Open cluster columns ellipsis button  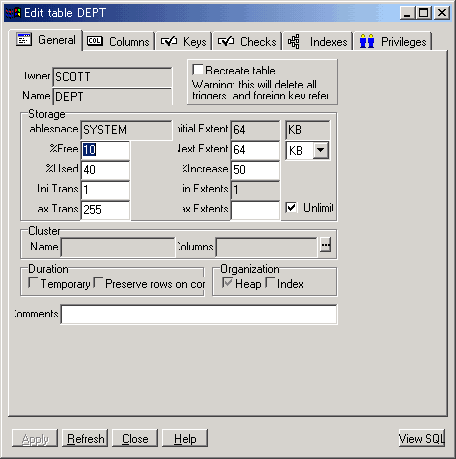point(325,246)
